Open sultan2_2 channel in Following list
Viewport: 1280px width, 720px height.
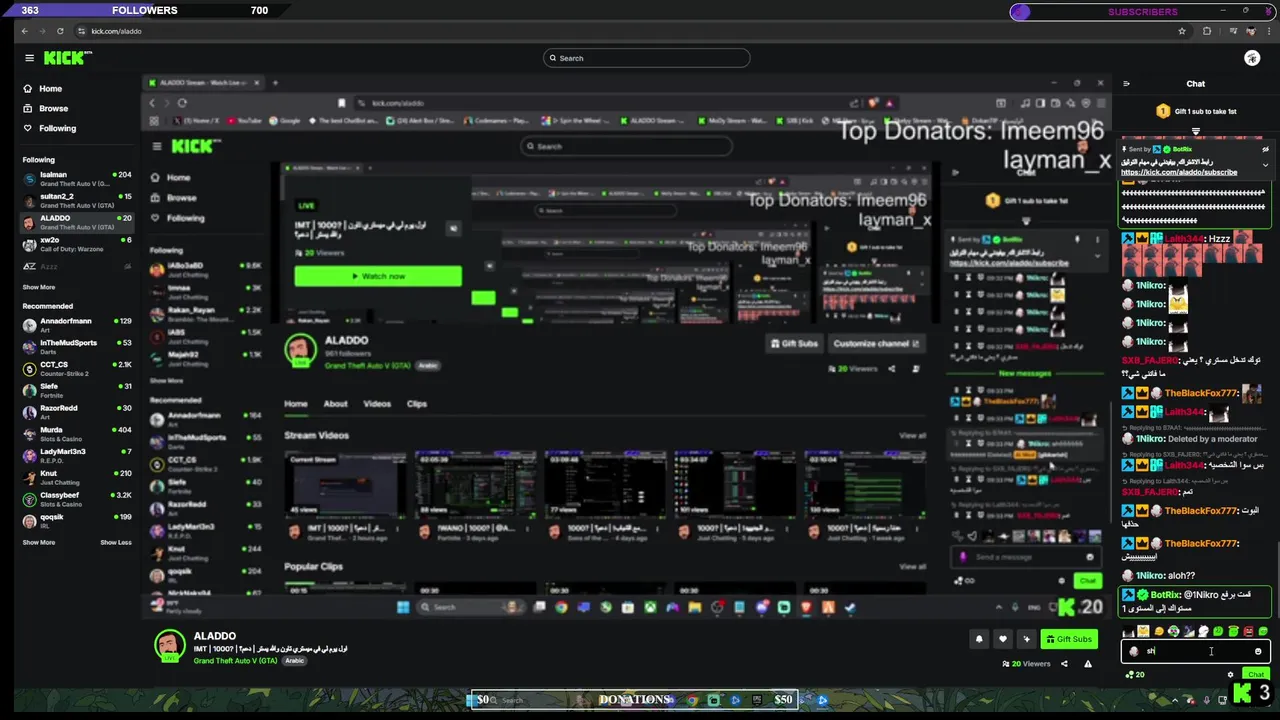click(78, 200)
